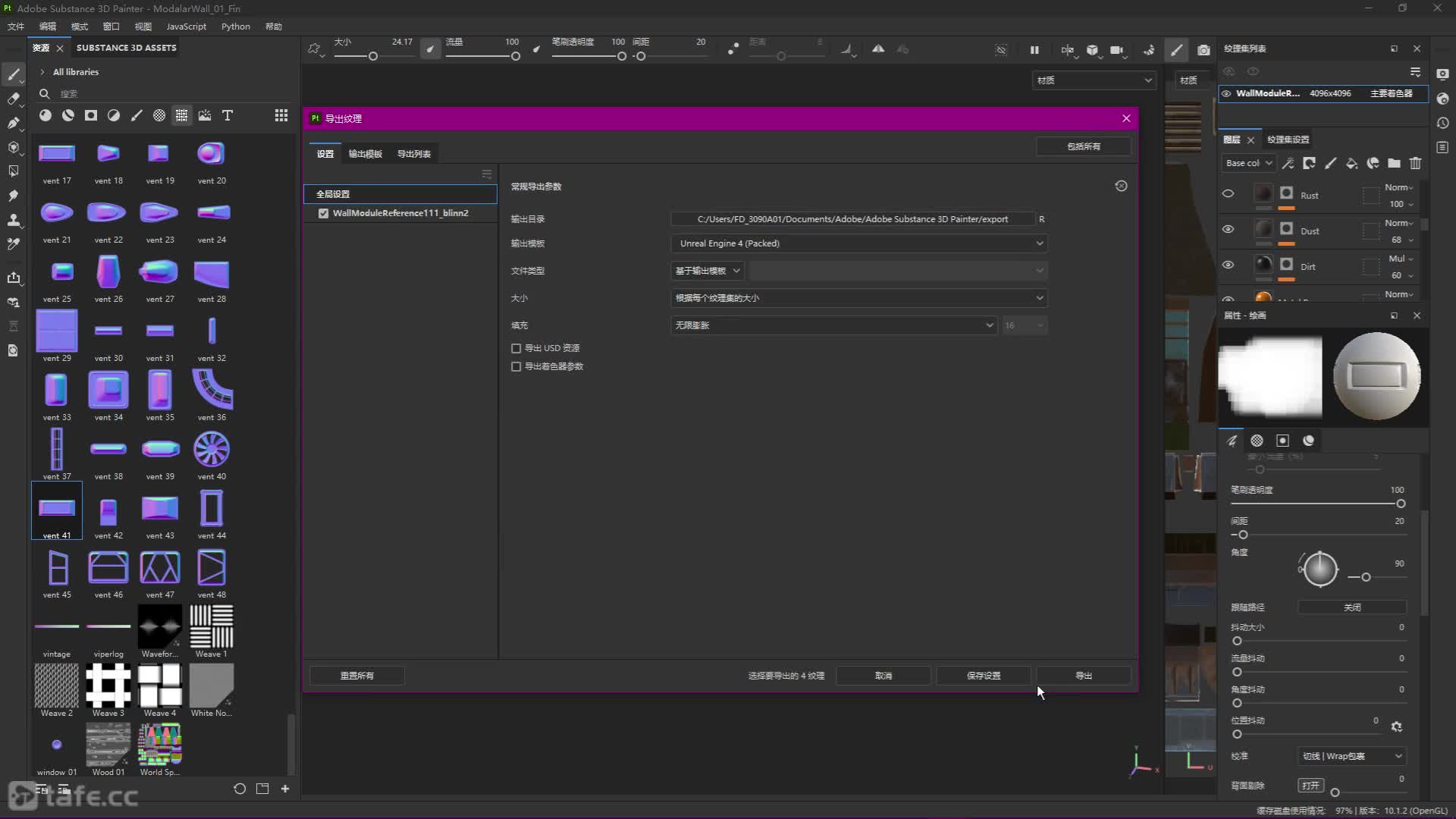Hide the Rust layer
The image size is (1456, 819).
click(x=1228, y=194)
